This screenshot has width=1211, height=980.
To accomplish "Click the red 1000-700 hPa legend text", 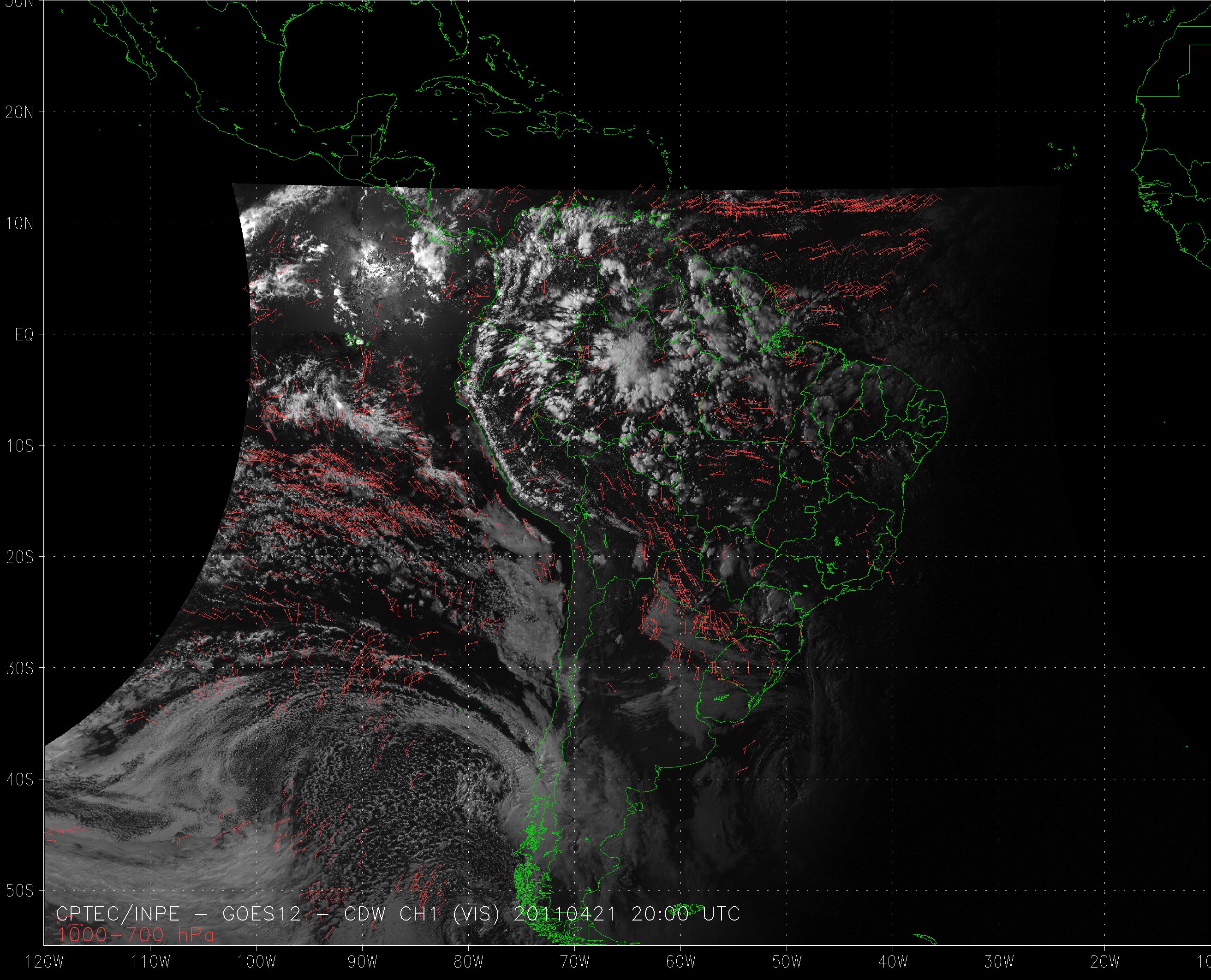I will (136, 935).
